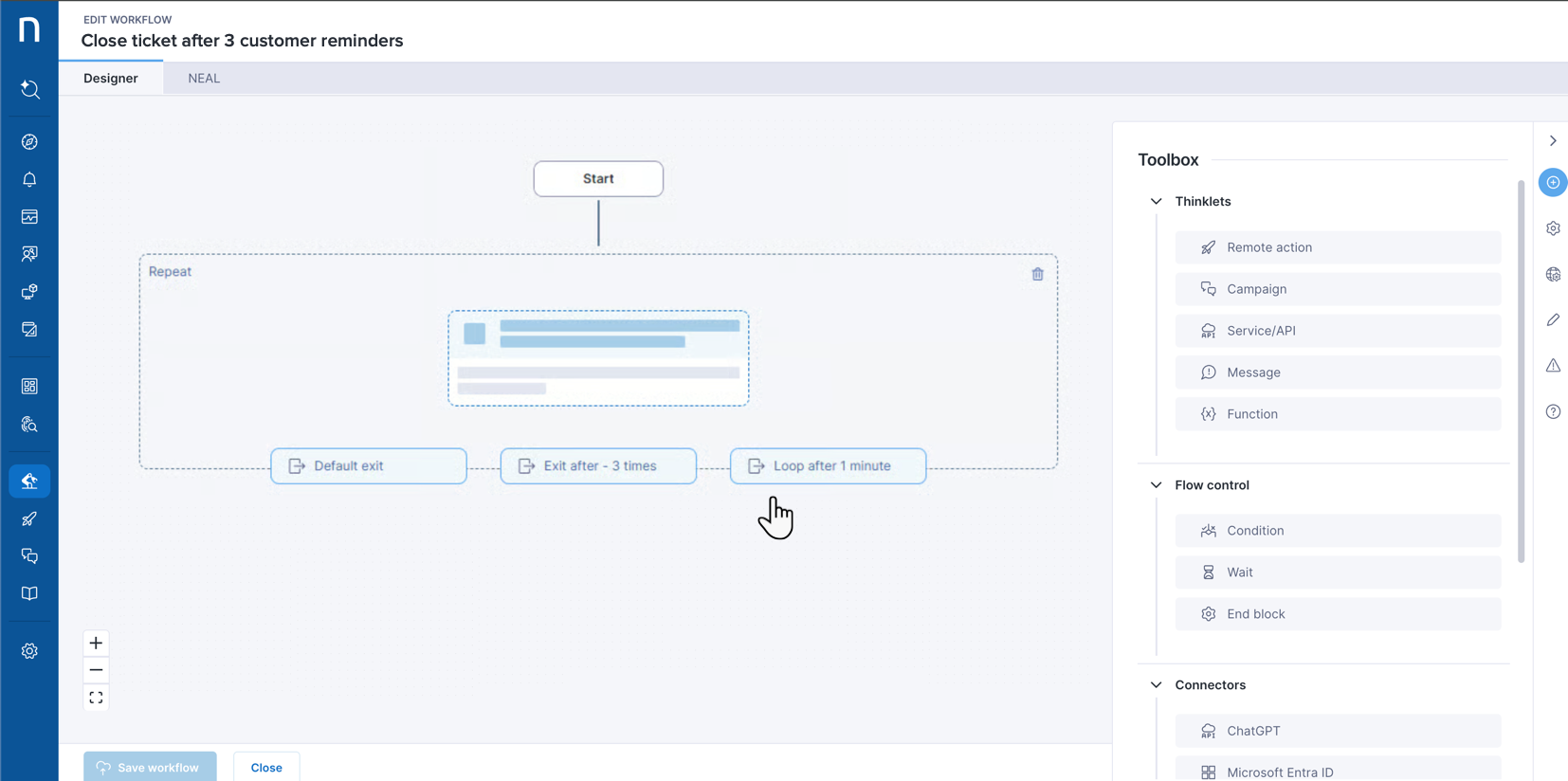The image size is (1568, 781).
Task: Click the notifications bell in sidebar
Action: click(29, 179)
